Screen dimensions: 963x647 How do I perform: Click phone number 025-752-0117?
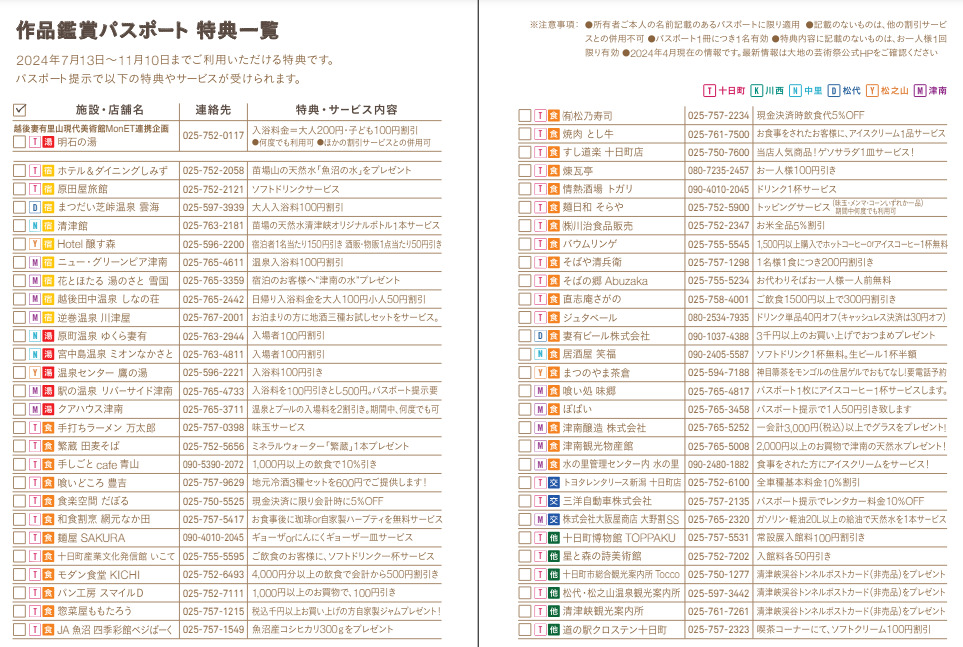[213, 135]
